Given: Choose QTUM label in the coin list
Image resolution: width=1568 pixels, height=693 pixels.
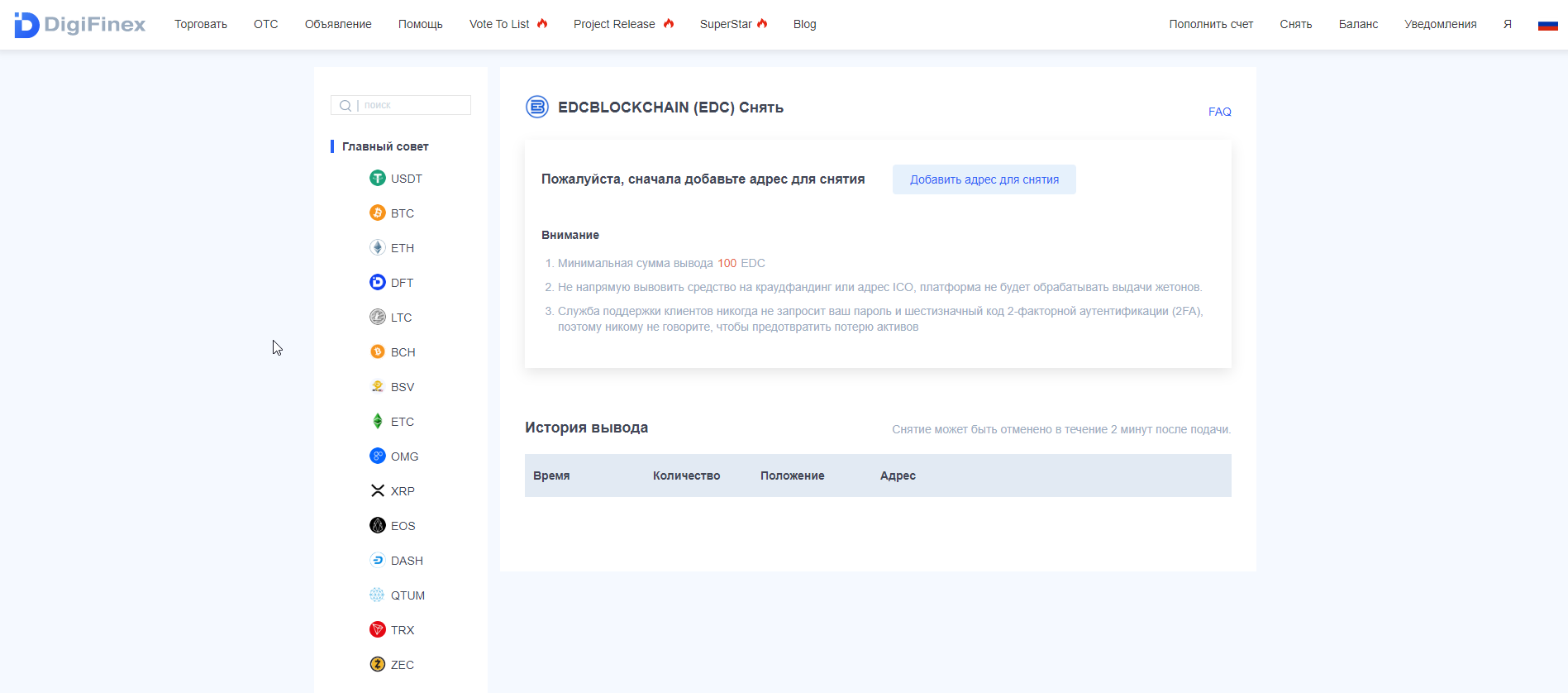Looking at the screenshot, I should click(x=407, y=595).
